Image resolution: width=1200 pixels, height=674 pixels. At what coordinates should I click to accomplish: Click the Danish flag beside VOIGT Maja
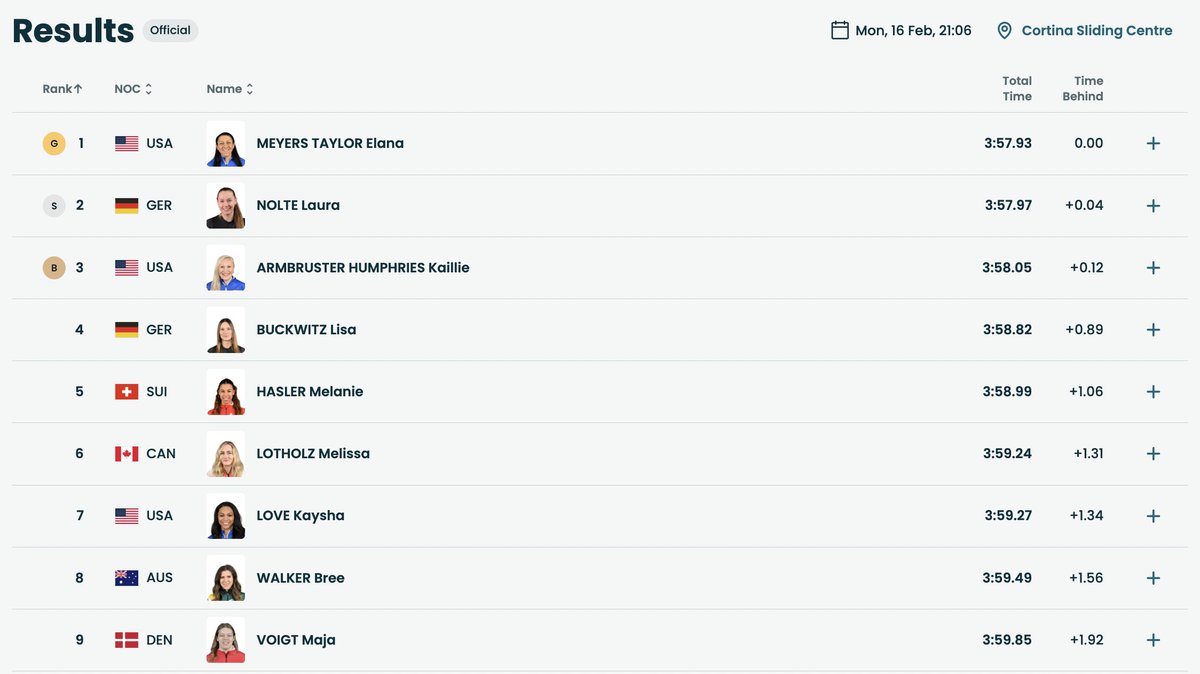[x=127, y=640]
